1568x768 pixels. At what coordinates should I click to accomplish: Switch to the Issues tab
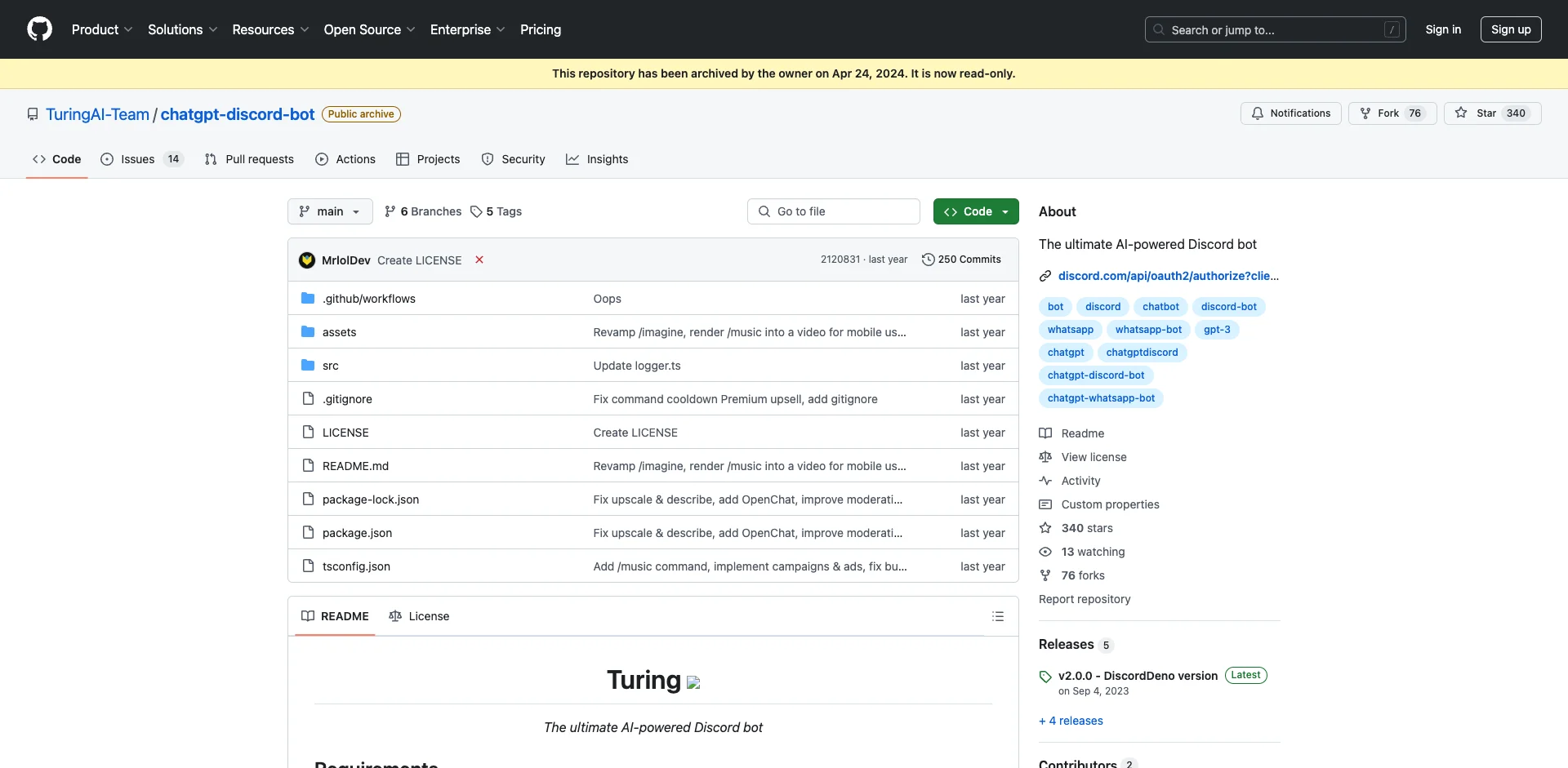coord(141,159)
